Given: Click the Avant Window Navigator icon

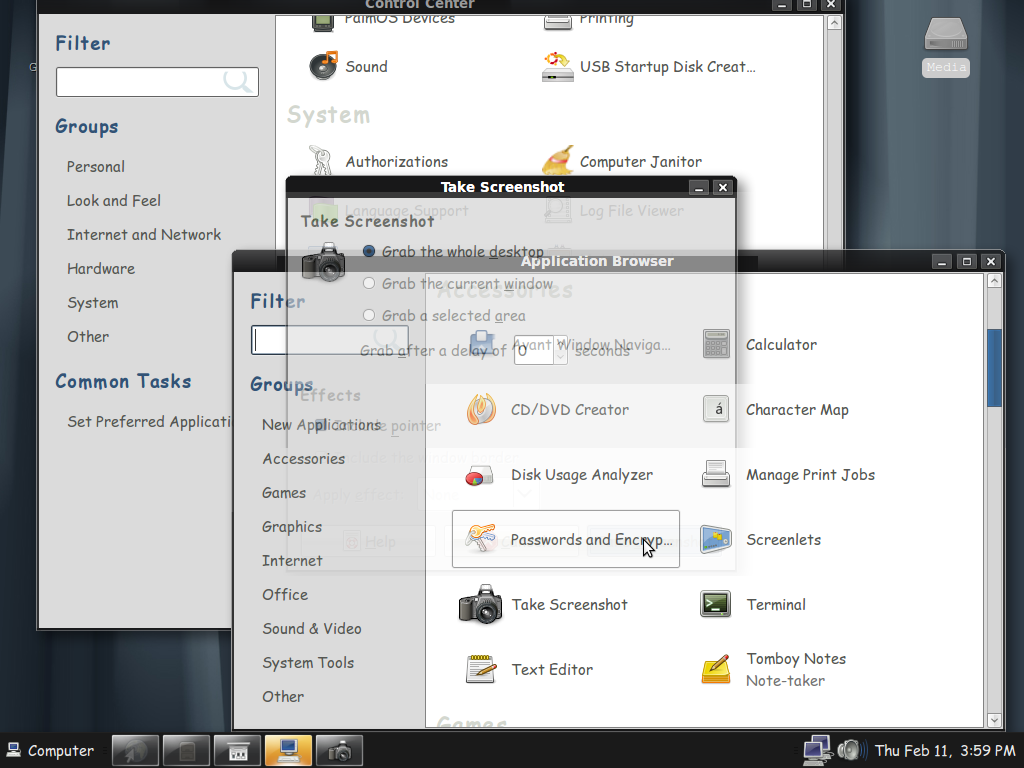Looking at the screenshot, I should click(482, 344).
